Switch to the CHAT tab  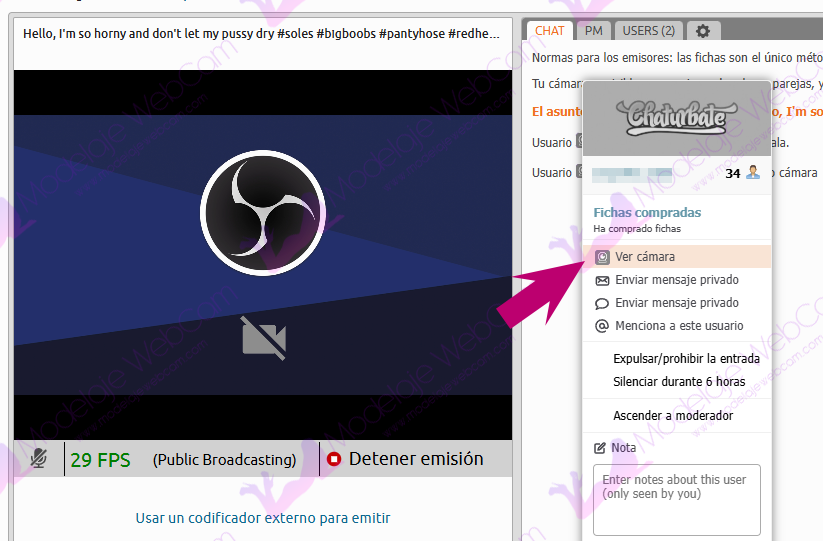click(x=549, y=31)
